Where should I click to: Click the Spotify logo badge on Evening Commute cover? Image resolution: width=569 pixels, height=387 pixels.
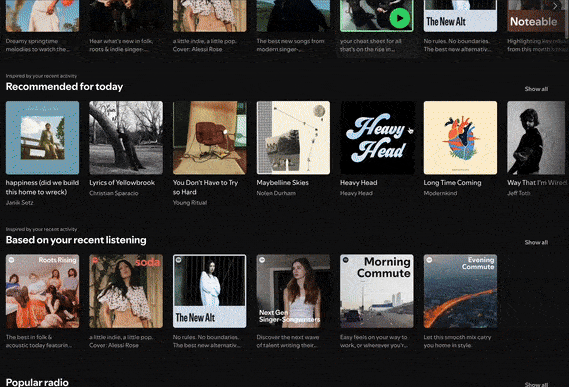click(x=429, y=260)
